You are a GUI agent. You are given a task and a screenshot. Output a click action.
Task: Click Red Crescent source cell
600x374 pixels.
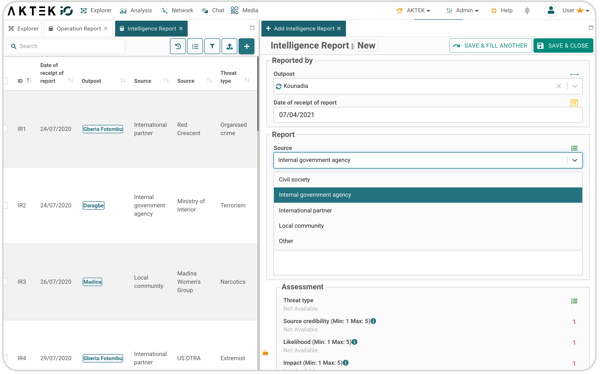tap(189, 129)
